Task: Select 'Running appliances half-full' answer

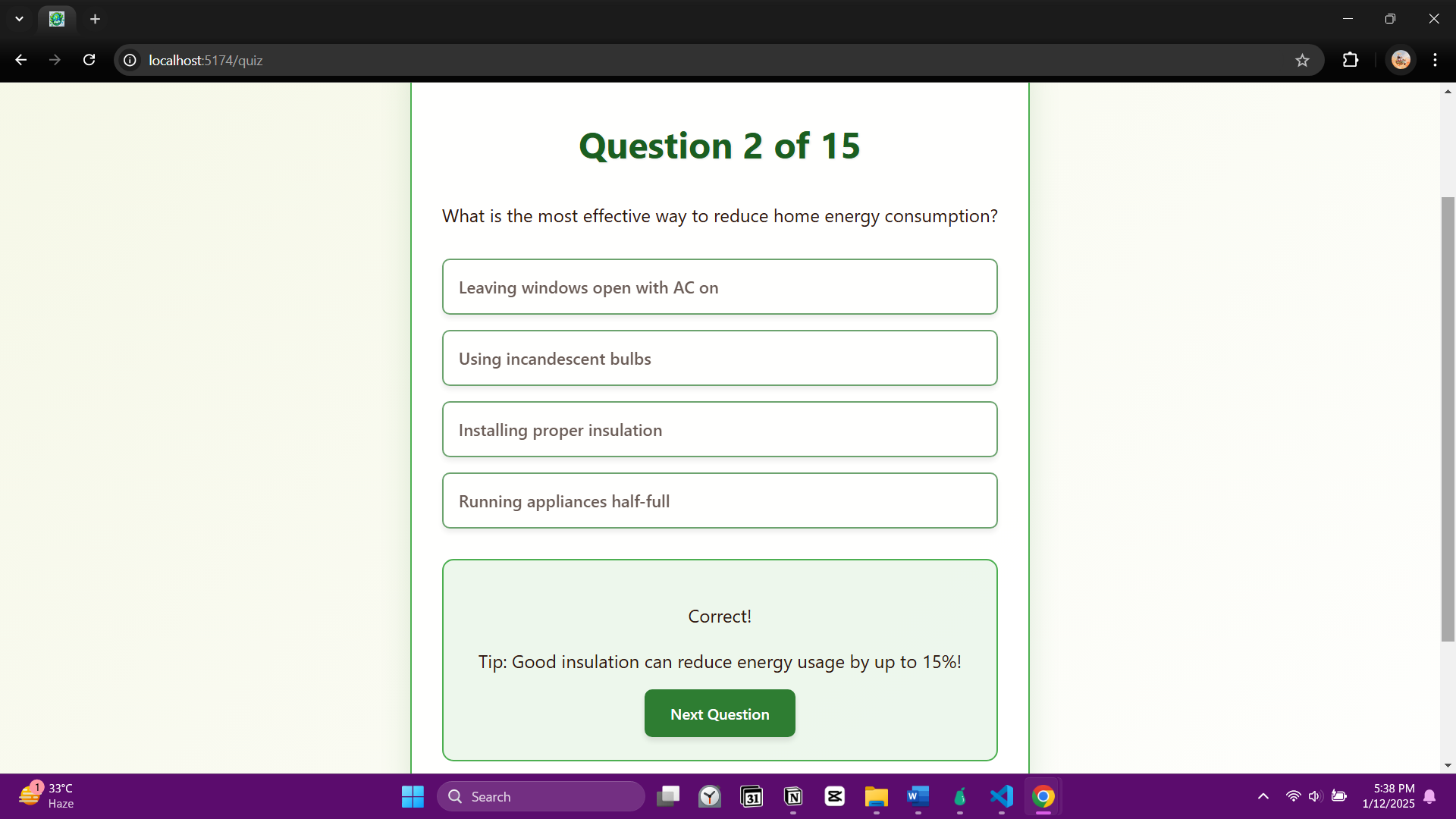Action: [719, 501]
